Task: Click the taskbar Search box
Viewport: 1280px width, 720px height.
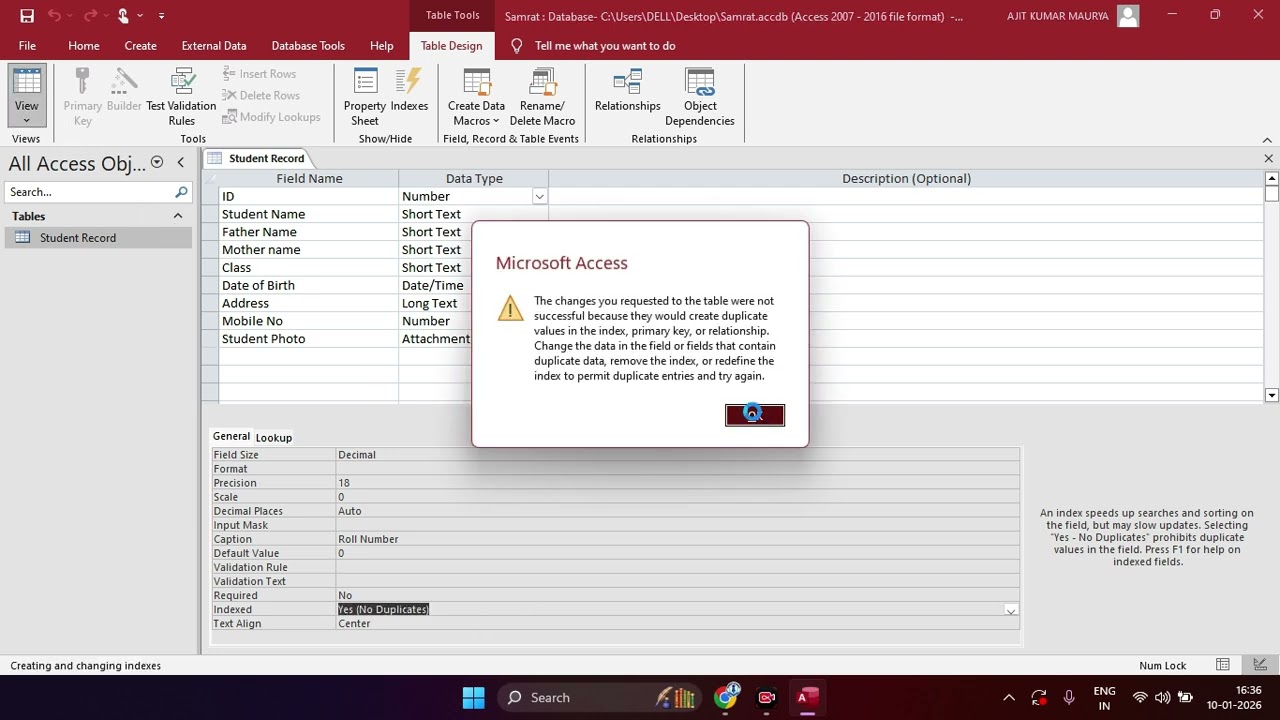Action: [x=601, y=697]
